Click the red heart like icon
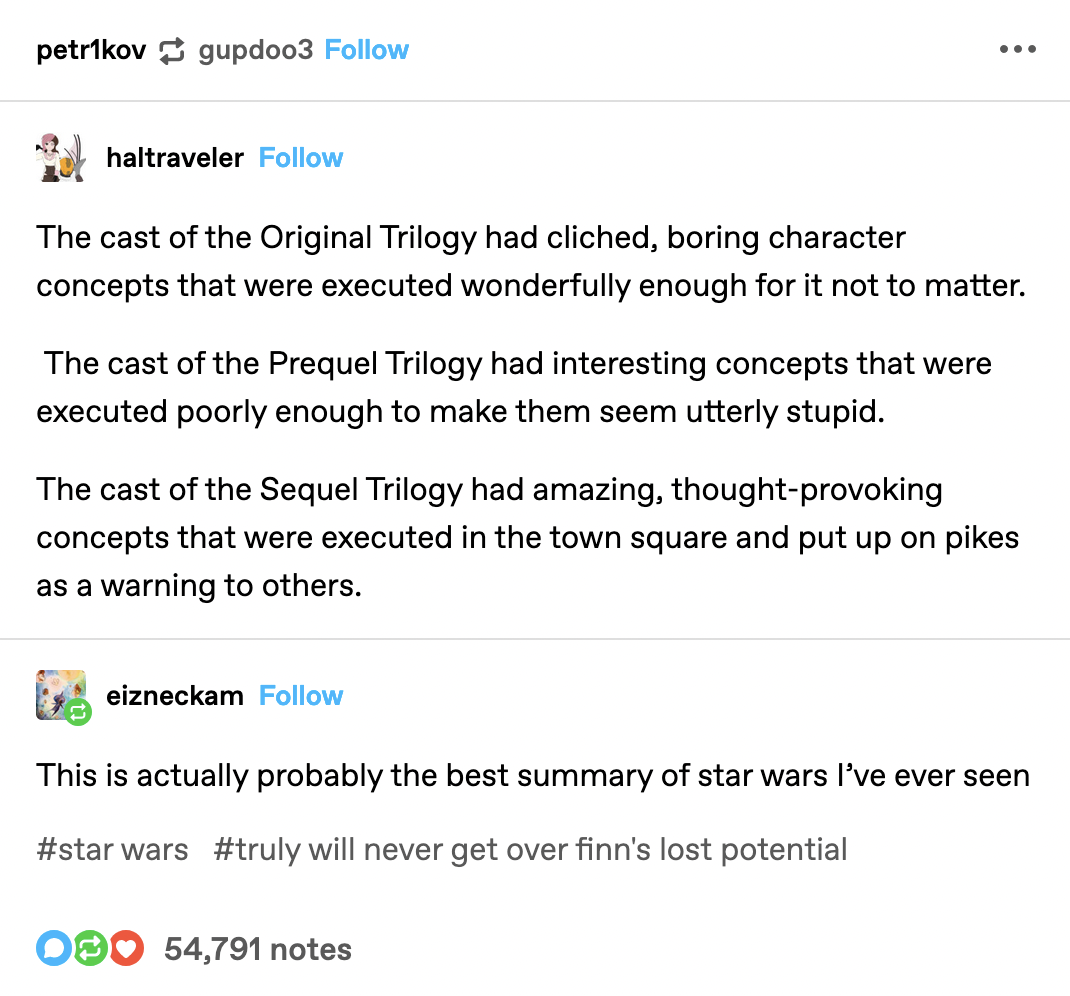The image size is (1070, 996). tap(127, 949)
